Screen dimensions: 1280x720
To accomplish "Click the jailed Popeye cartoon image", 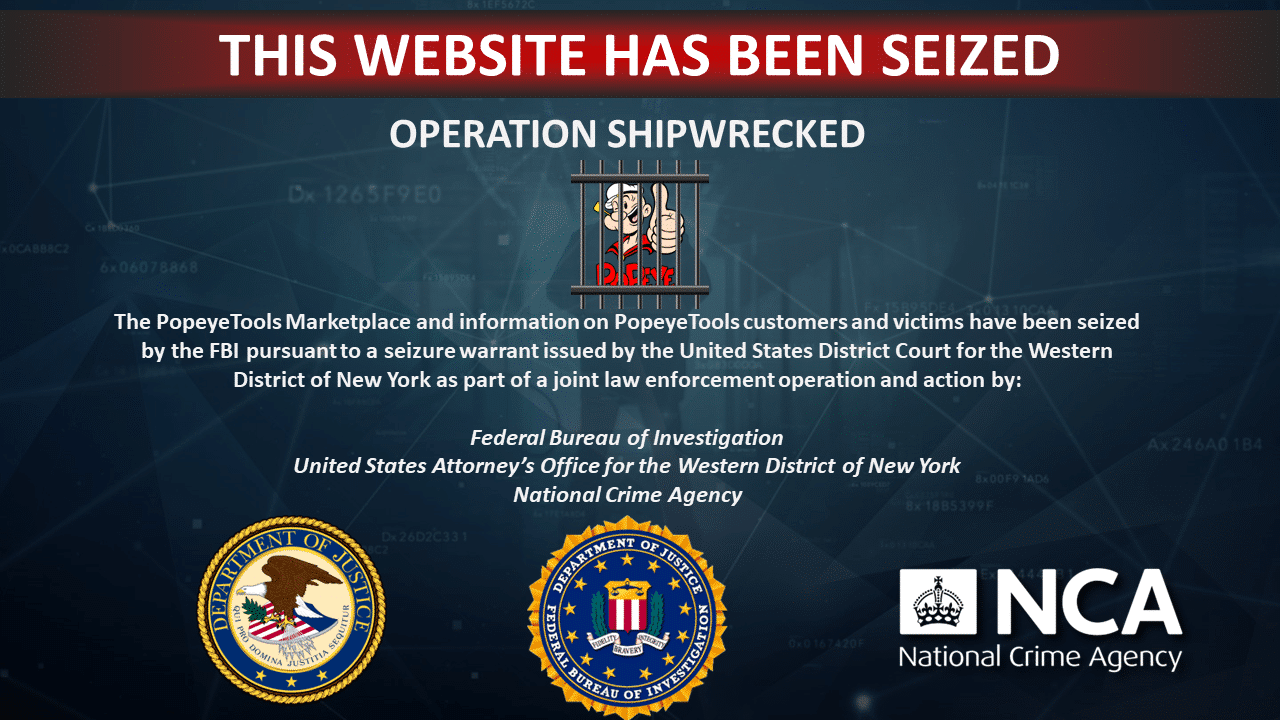I will [640, 233].
